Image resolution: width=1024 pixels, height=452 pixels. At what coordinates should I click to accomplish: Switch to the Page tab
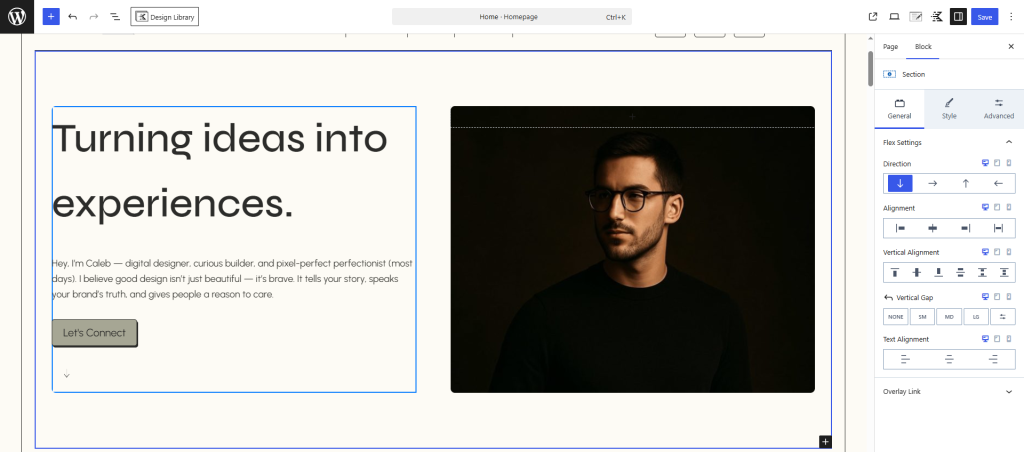(x=890, y=46)
